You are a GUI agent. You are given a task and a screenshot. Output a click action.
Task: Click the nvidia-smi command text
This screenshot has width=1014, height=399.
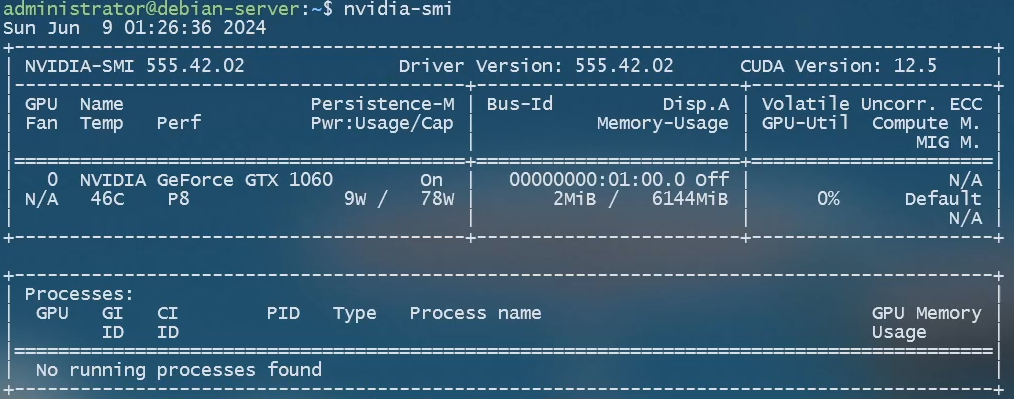tap(398, 9)
